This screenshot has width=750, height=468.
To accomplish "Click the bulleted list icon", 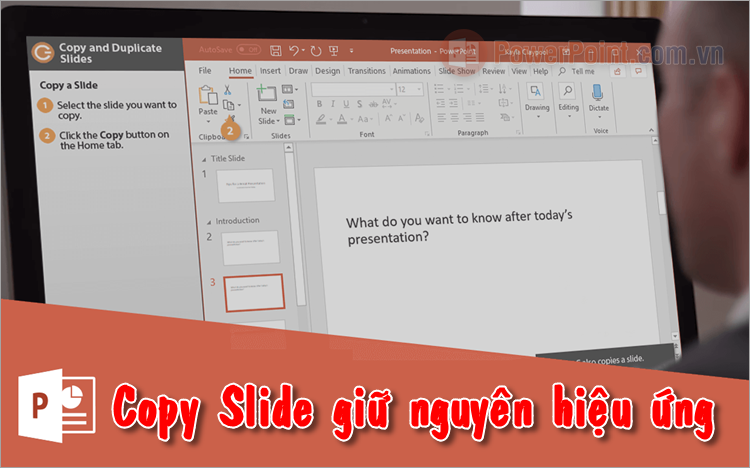I will [439, 89].
